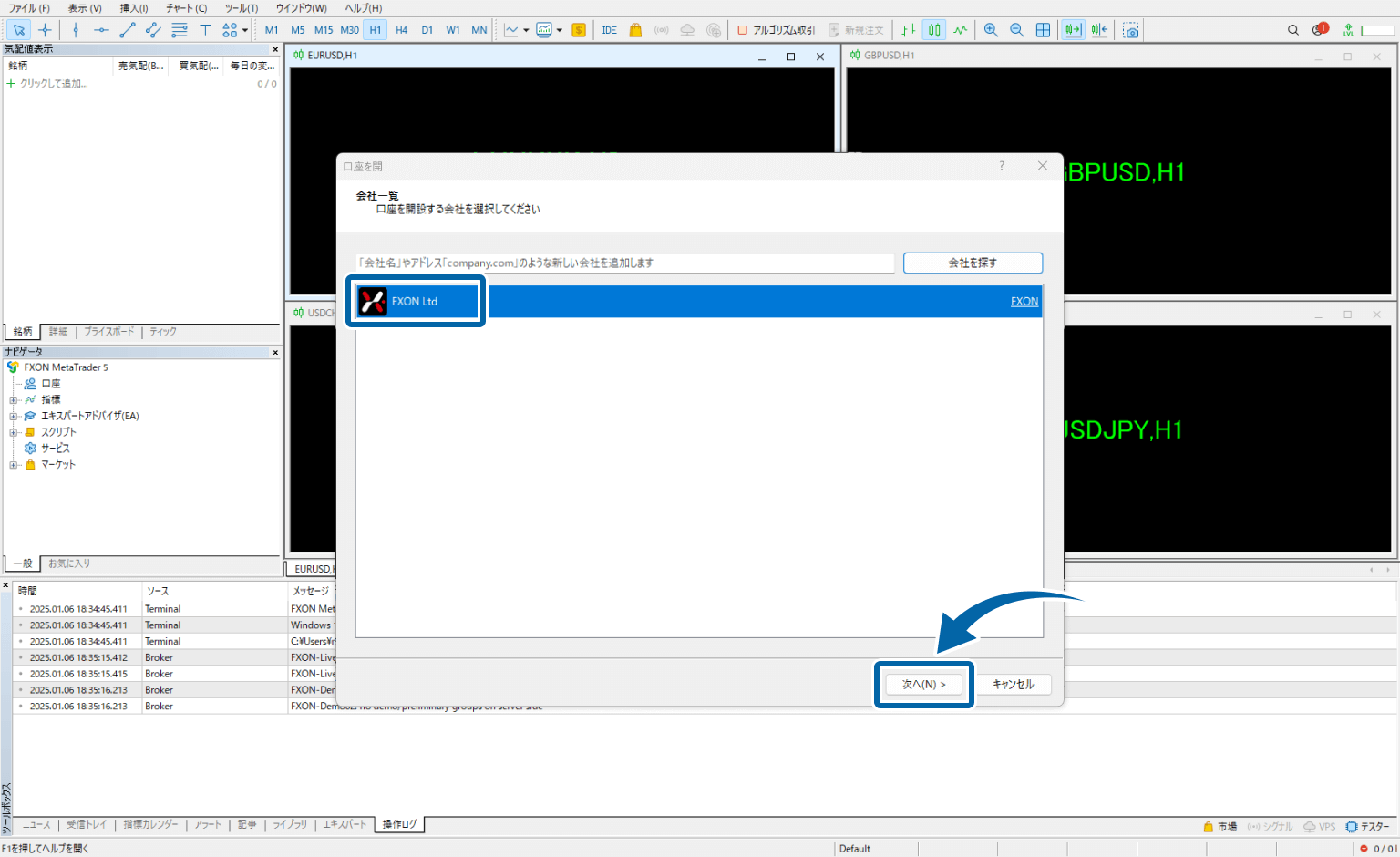This screenshot has height=857, width=1400.
Task: Switch to bar chart display
Action: point(909,30)
